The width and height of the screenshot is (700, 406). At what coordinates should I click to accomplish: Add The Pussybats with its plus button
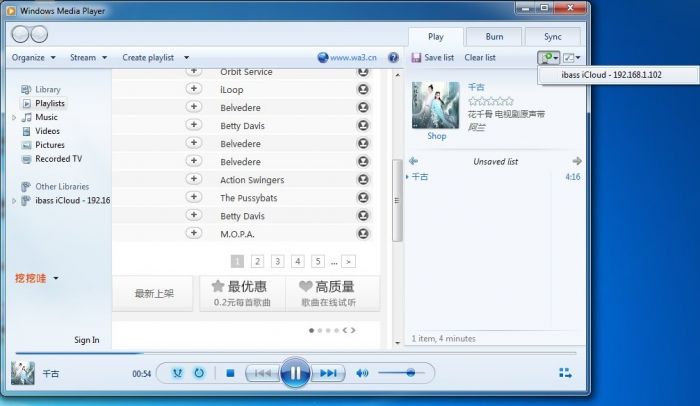click(x=194, y=197)
